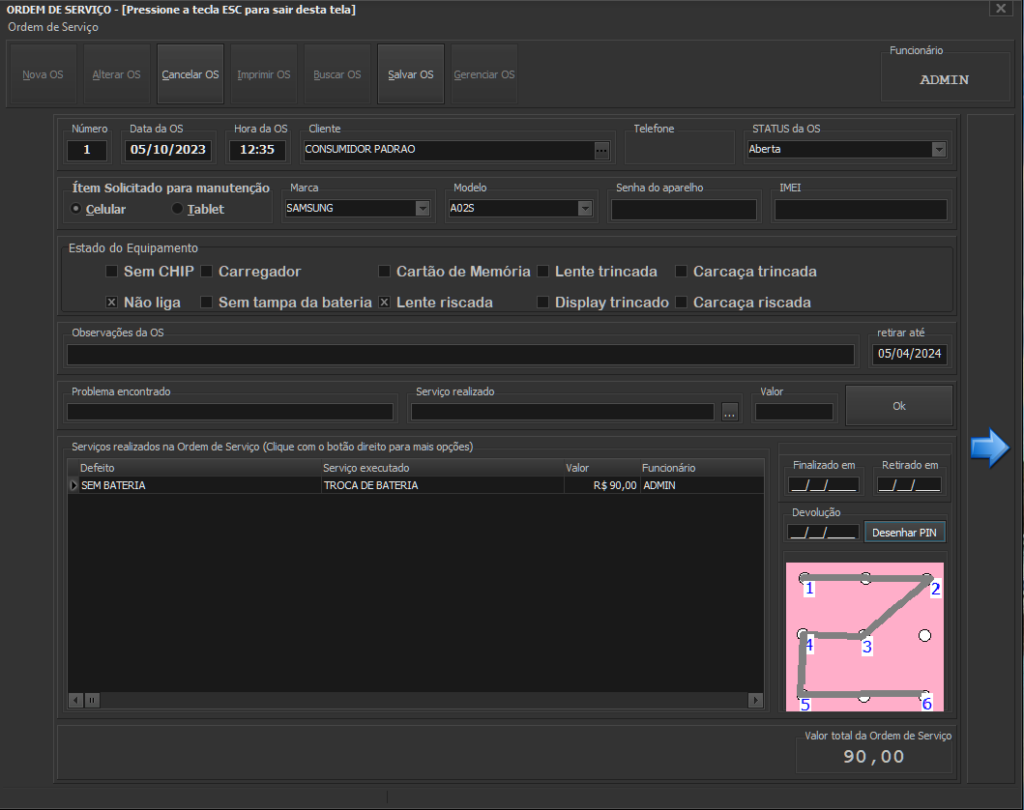
Task: Click the Desenhar PIN button
Action: tap(904, 533)
